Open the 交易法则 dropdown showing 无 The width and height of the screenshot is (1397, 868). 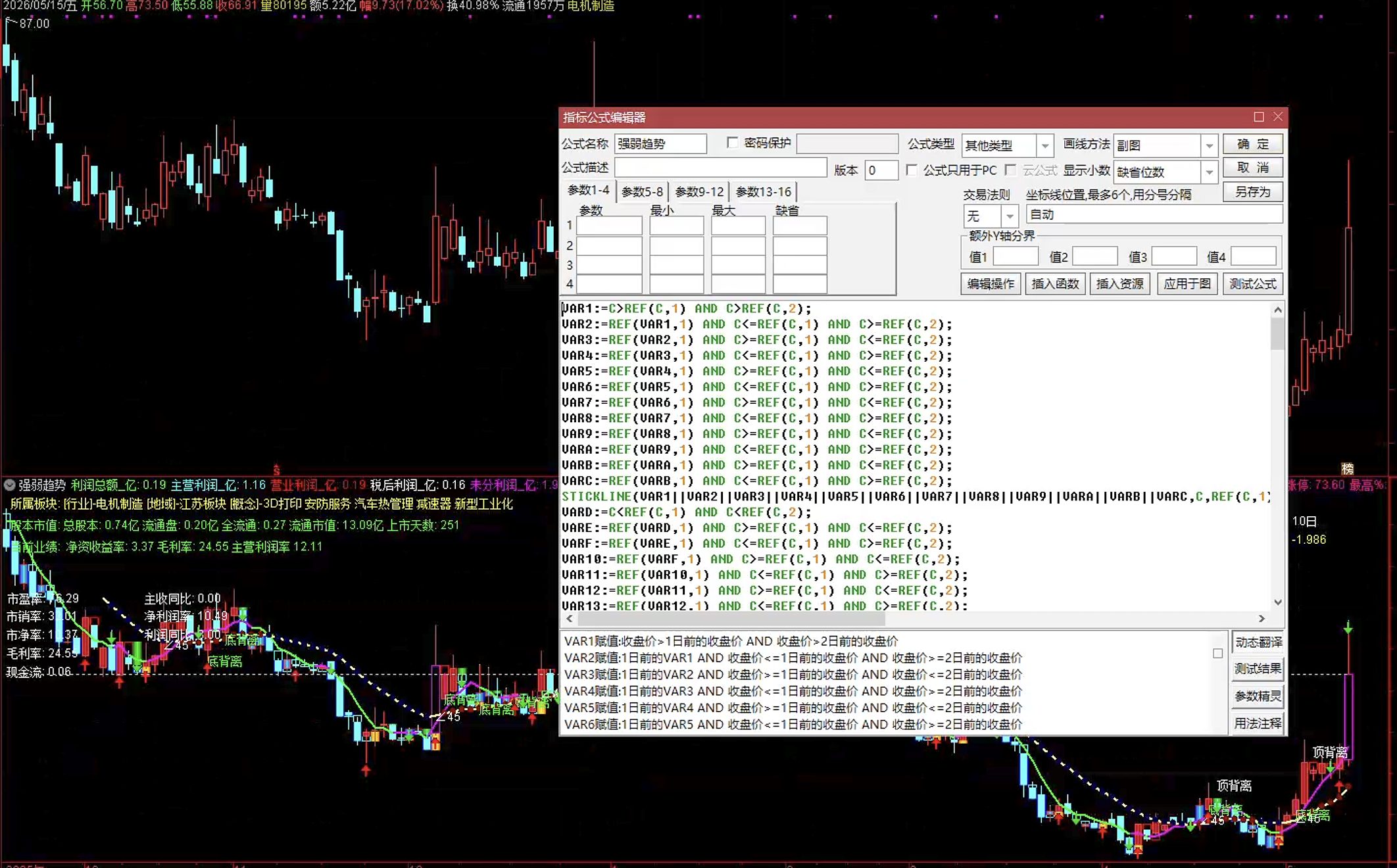[1010, 216]
